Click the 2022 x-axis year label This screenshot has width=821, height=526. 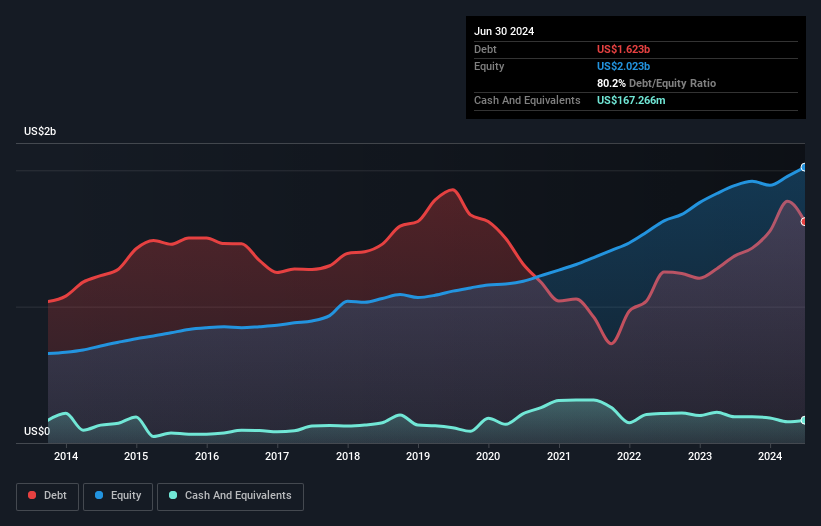(629, 457)
